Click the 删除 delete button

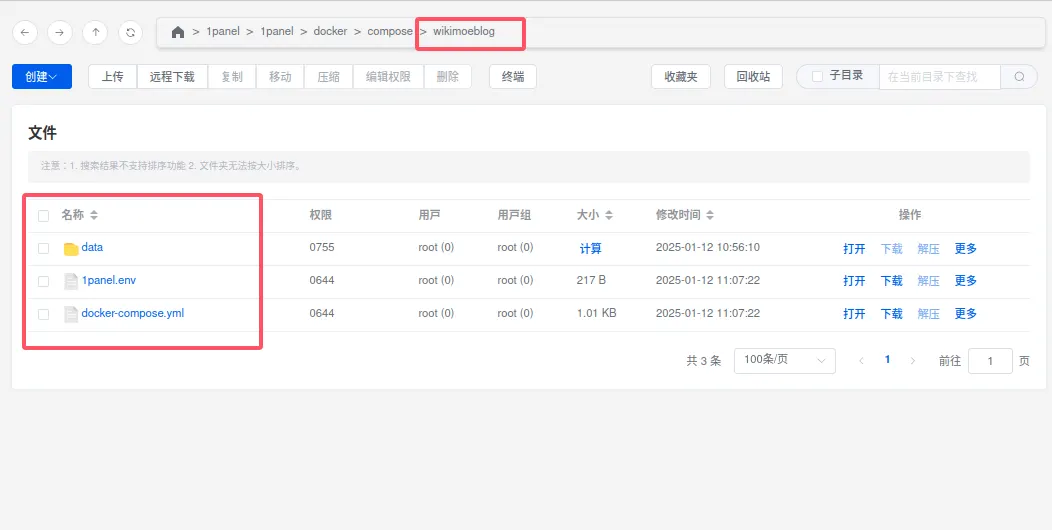(x=448, y=76)
